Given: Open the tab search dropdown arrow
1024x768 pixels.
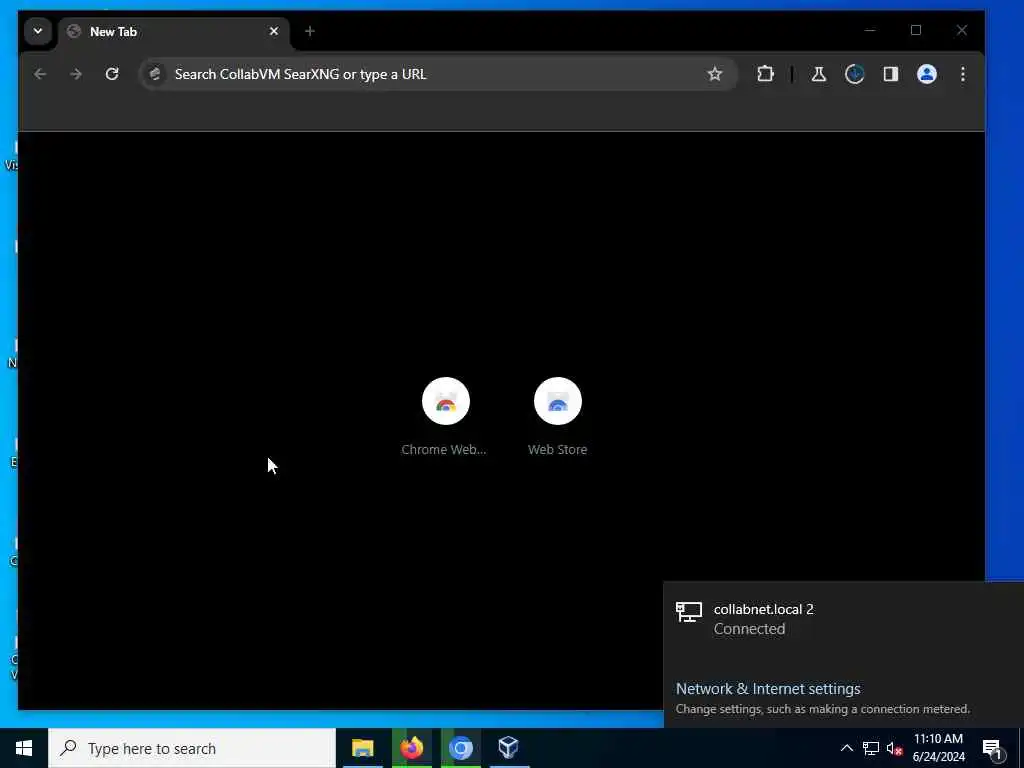Looking at the screenshot, I should tap(38, 31).
